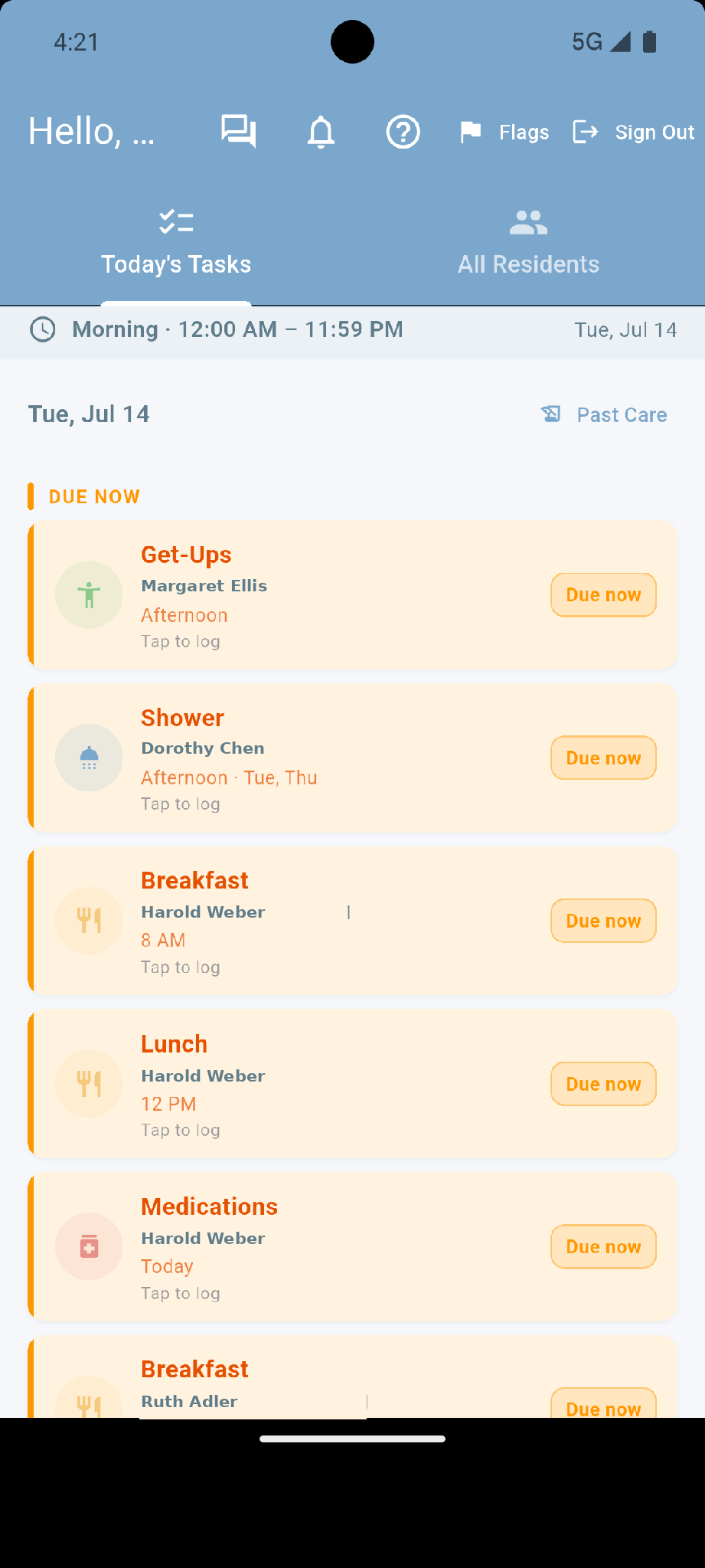
Task: Tap Due now on Get-Ups task
Action: pyautogui.click(x=603, y=595)
